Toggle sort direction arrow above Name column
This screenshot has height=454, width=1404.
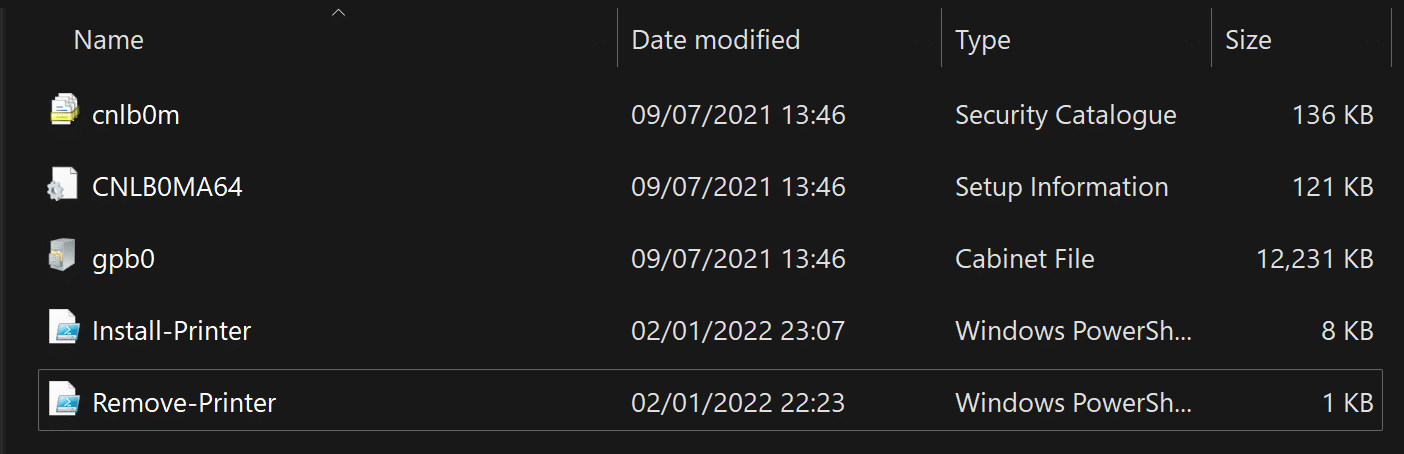pos(338,12)
